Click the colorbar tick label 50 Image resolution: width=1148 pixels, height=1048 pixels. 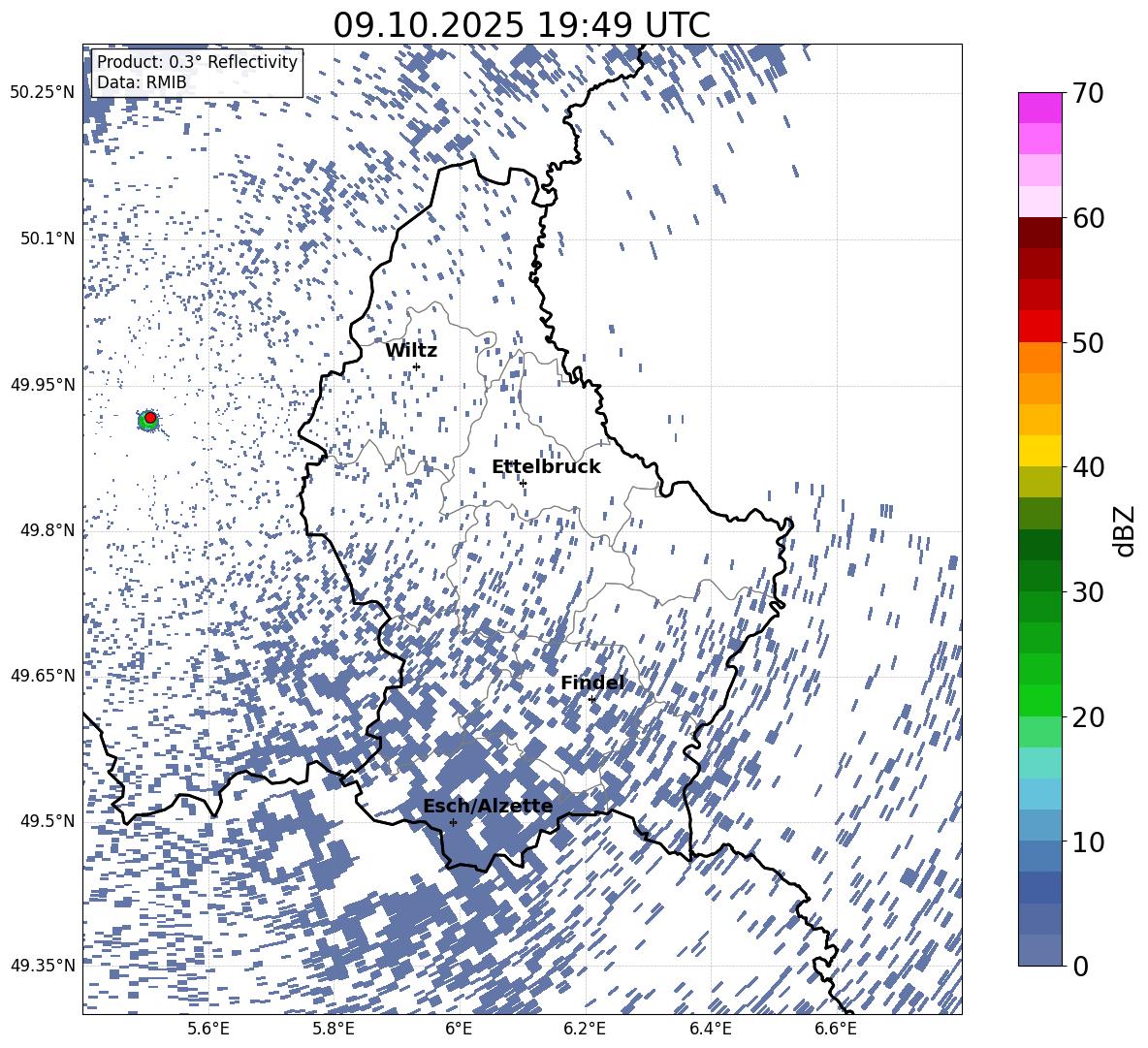tap(1088, 342)
